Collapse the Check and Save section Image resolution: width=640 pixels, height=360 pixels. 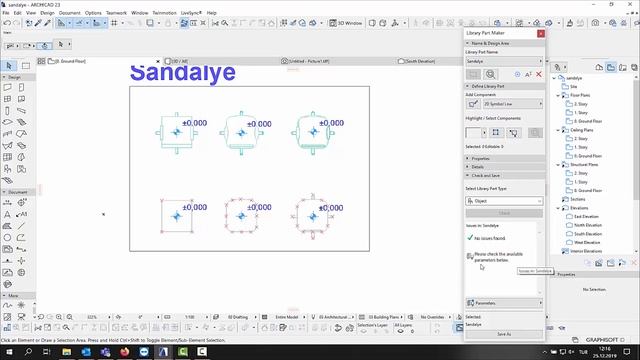(504, 176)
